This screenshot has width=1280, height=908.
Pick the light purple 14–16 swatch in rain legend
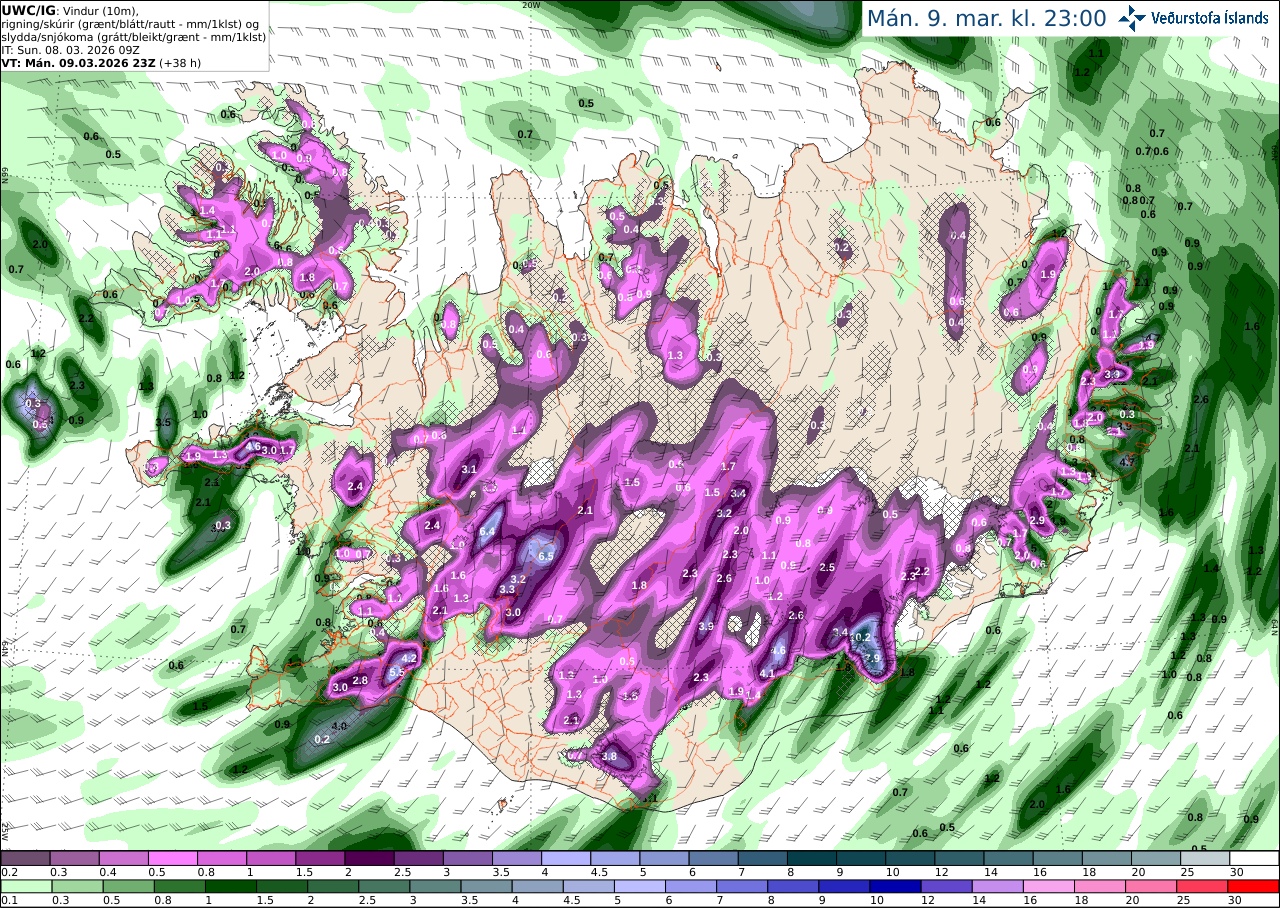pos(1000,886)
